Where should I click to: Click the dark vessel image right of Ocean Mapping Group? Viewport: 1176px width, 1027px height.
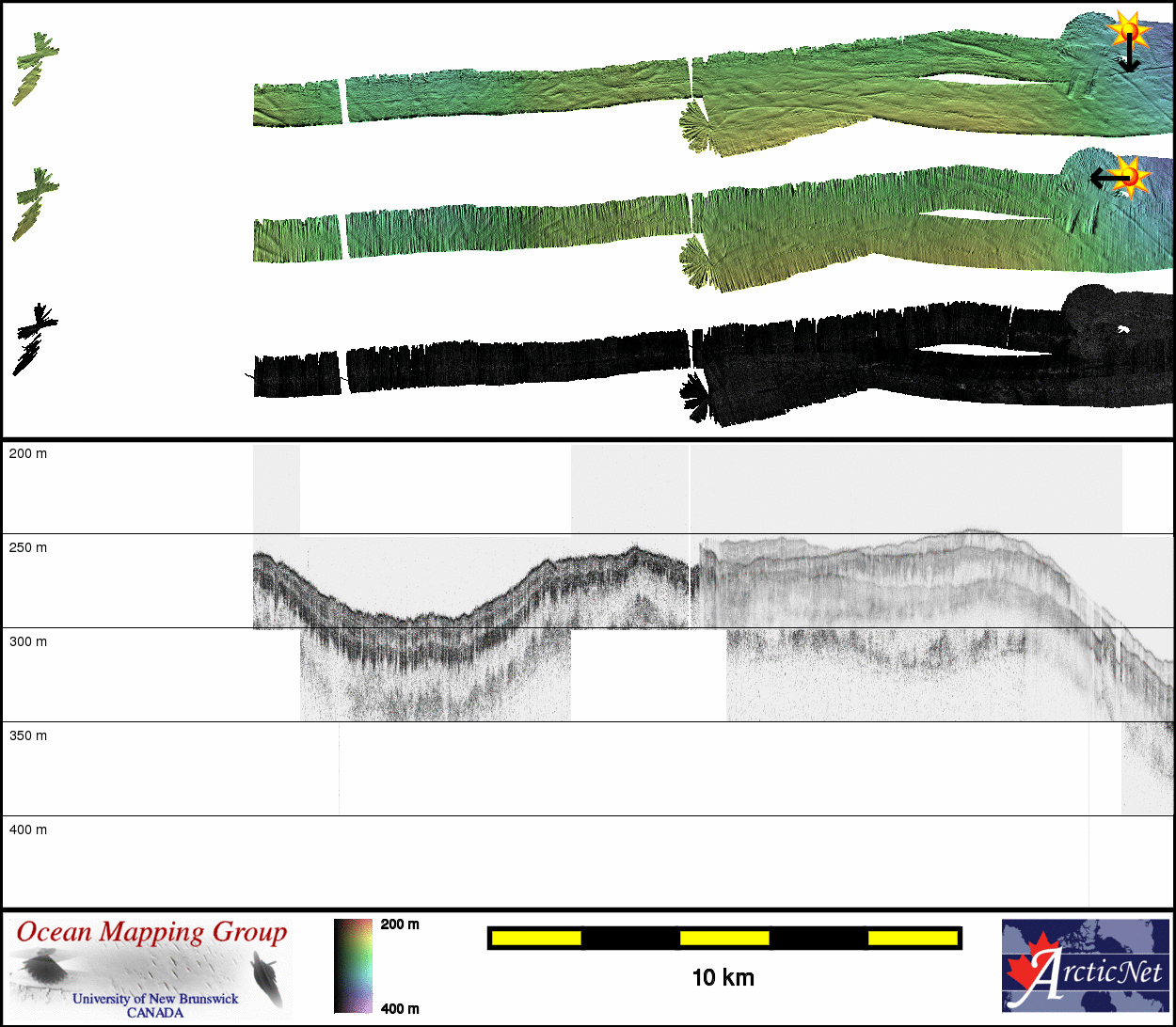pos(267,976)
